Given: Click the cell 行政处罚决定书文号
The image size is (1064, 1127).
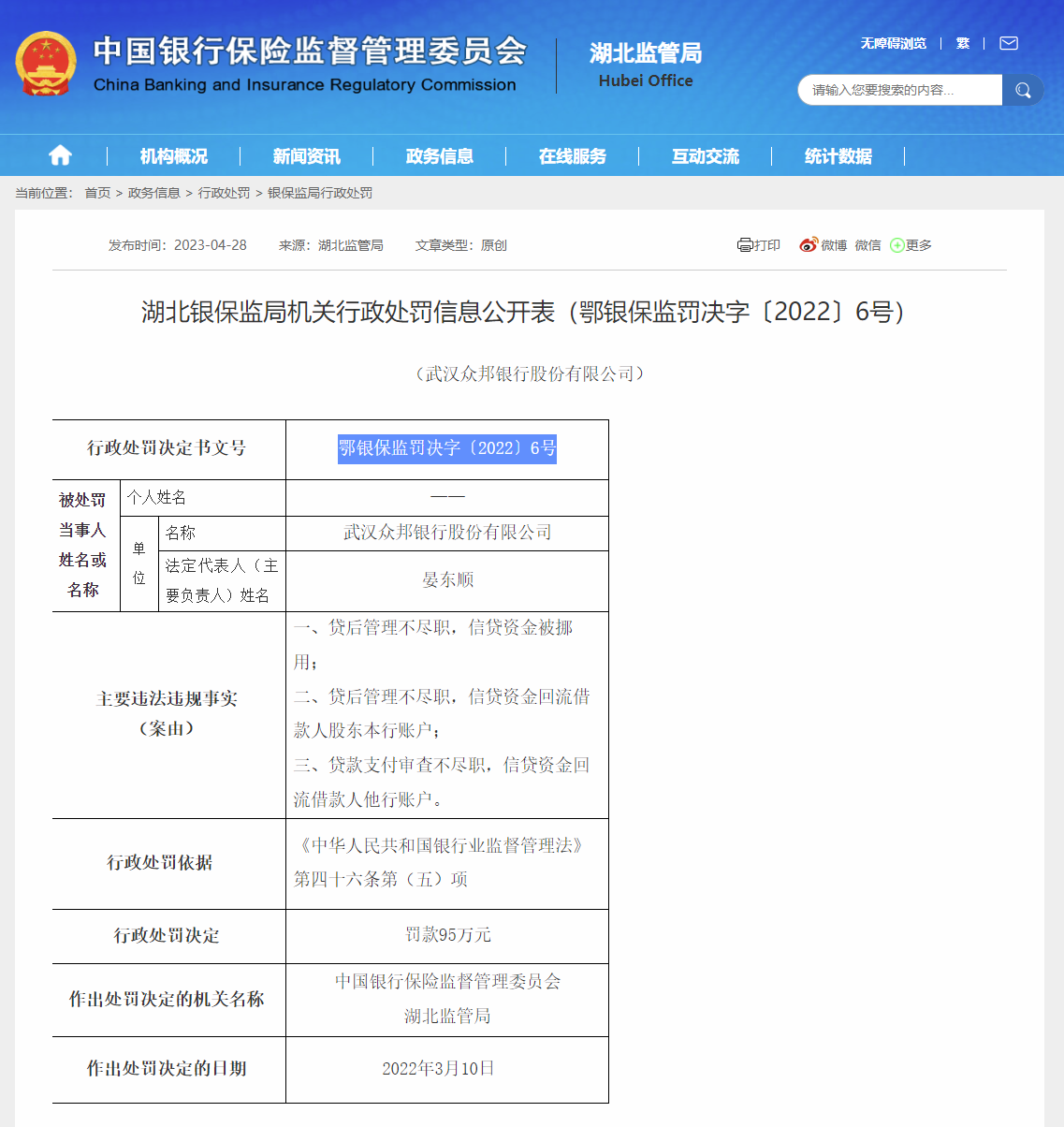Looking at the screenshot, I should pos(168,448).
